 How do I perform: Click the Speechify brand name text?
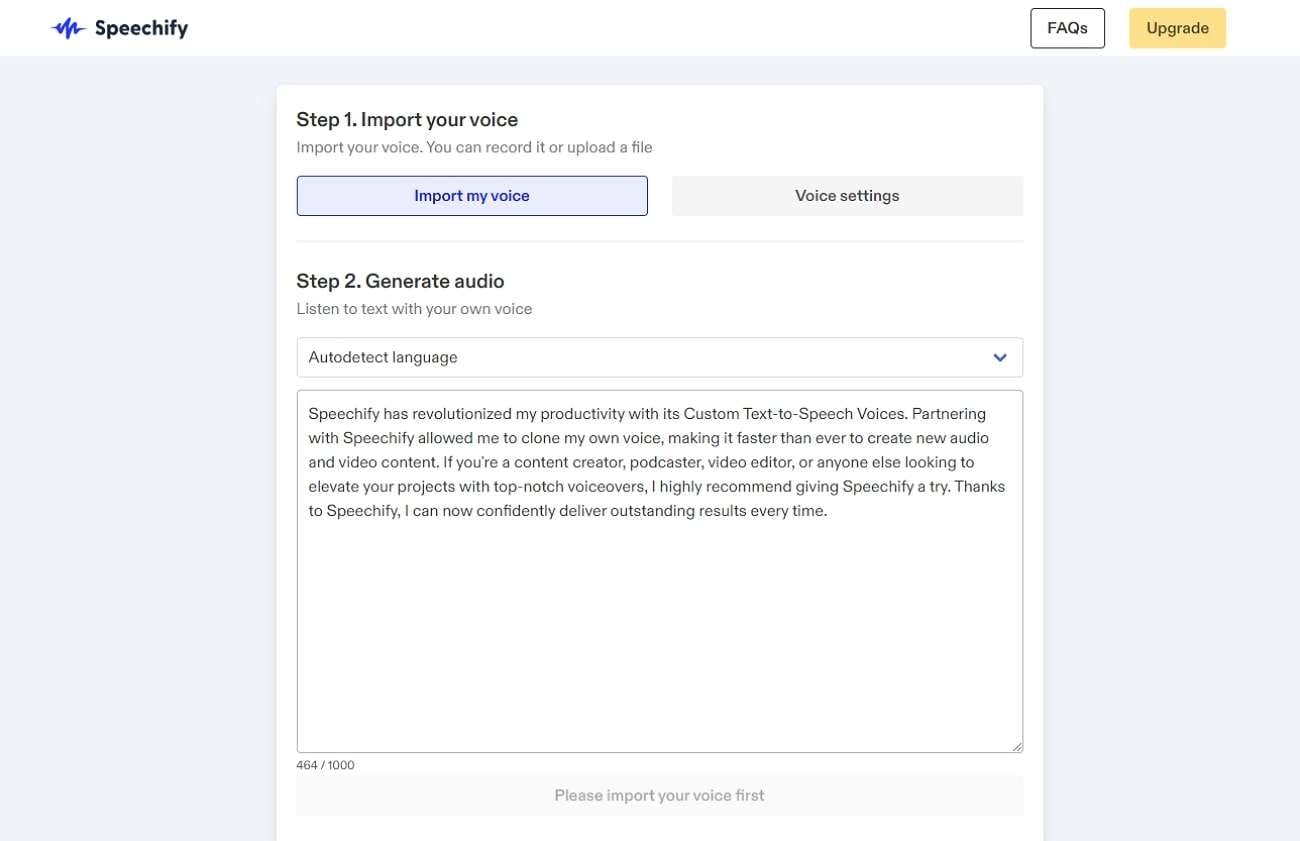[x=141, y=29]
